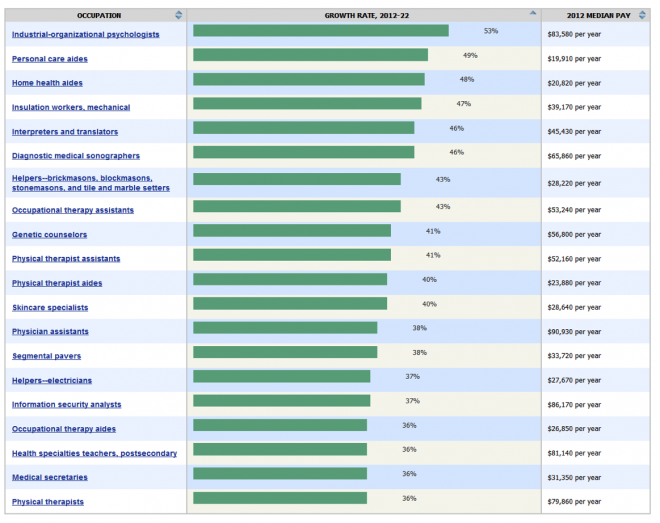The width and height of the screenshot is (660, 523).
Task: Open the Personal care aides link
Action: pos(50,59)
